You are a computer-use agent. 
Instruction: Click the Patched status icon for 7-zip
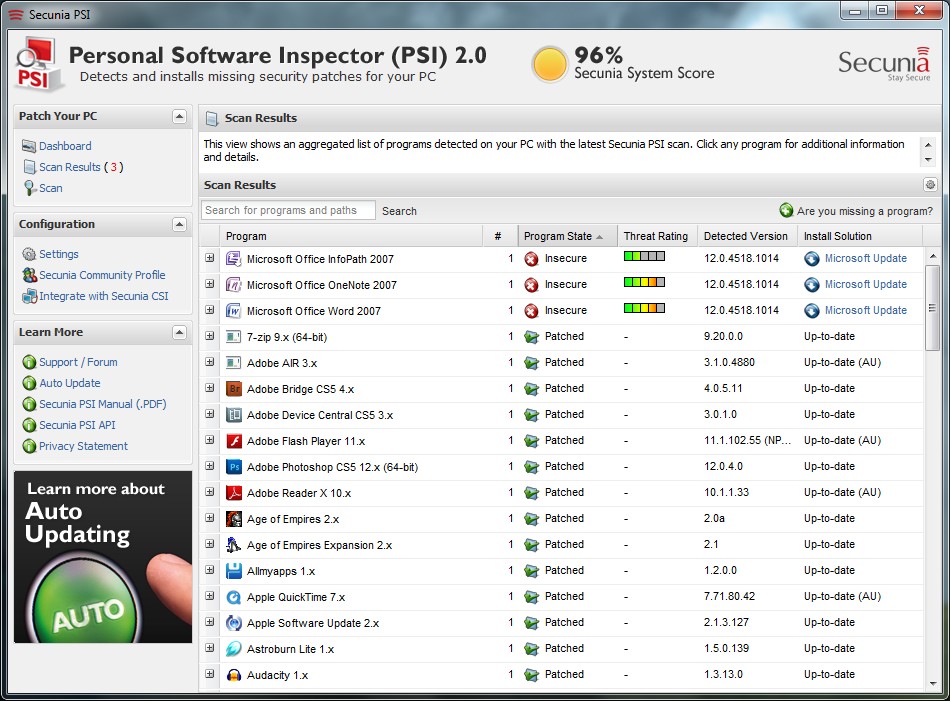[x=531, y=337]
